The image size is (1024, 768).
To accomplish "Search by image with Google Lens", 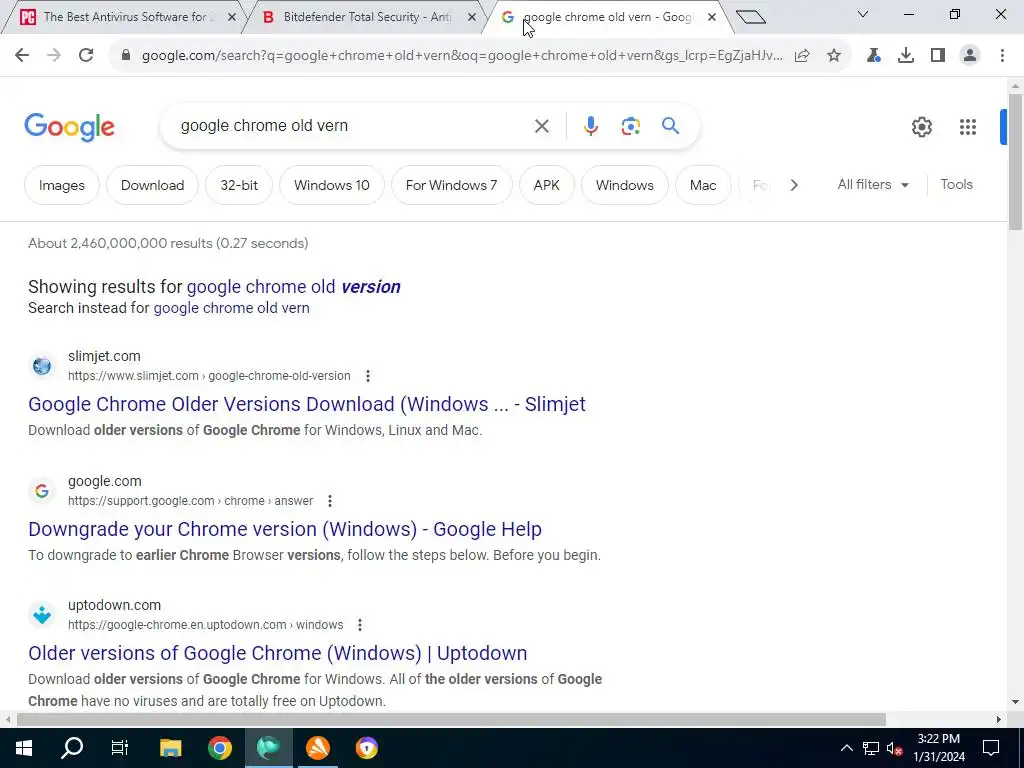I will (x=630, y=126).
